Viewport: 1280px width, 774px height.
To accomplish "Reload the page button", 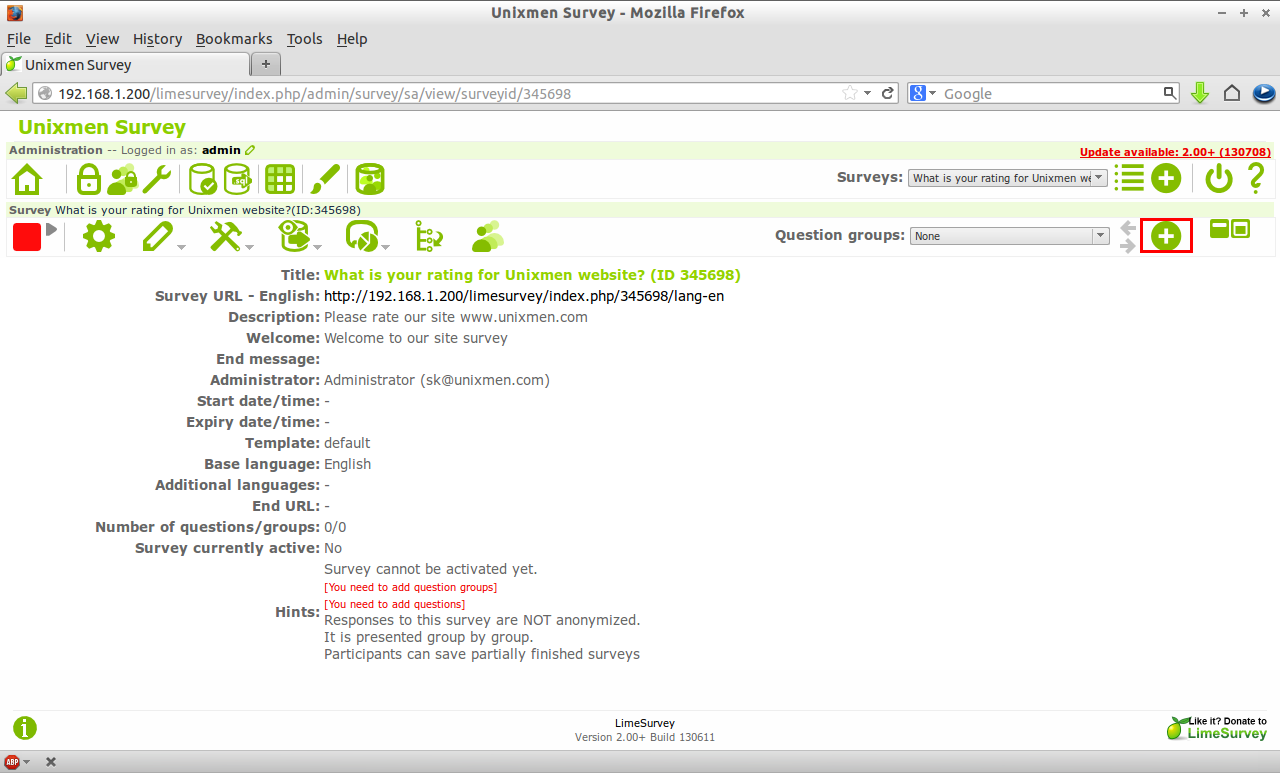I will pyautogui.click(x=887, y=93).
